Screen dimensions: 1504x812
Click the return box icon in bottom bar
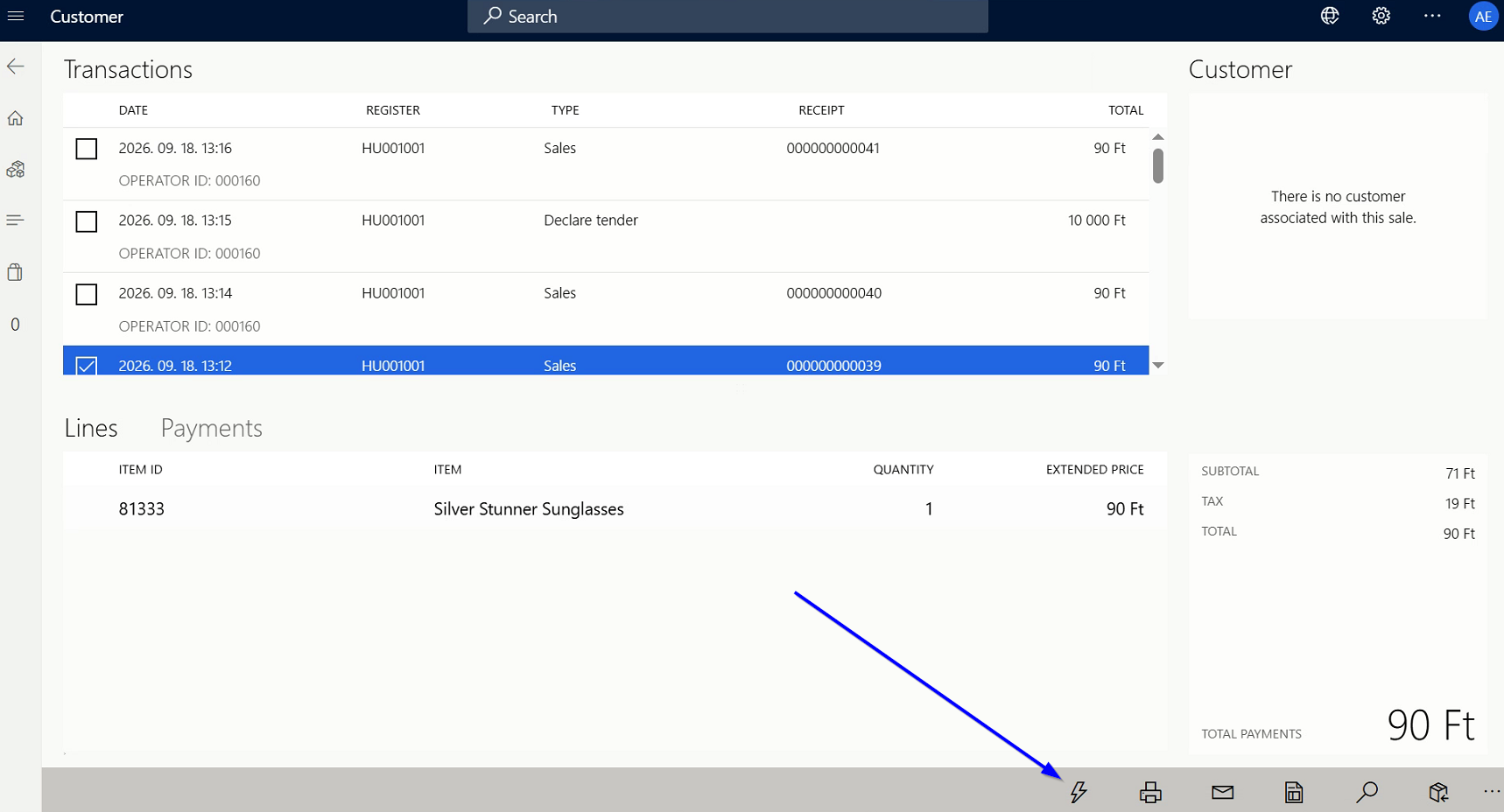[1438, 792]
